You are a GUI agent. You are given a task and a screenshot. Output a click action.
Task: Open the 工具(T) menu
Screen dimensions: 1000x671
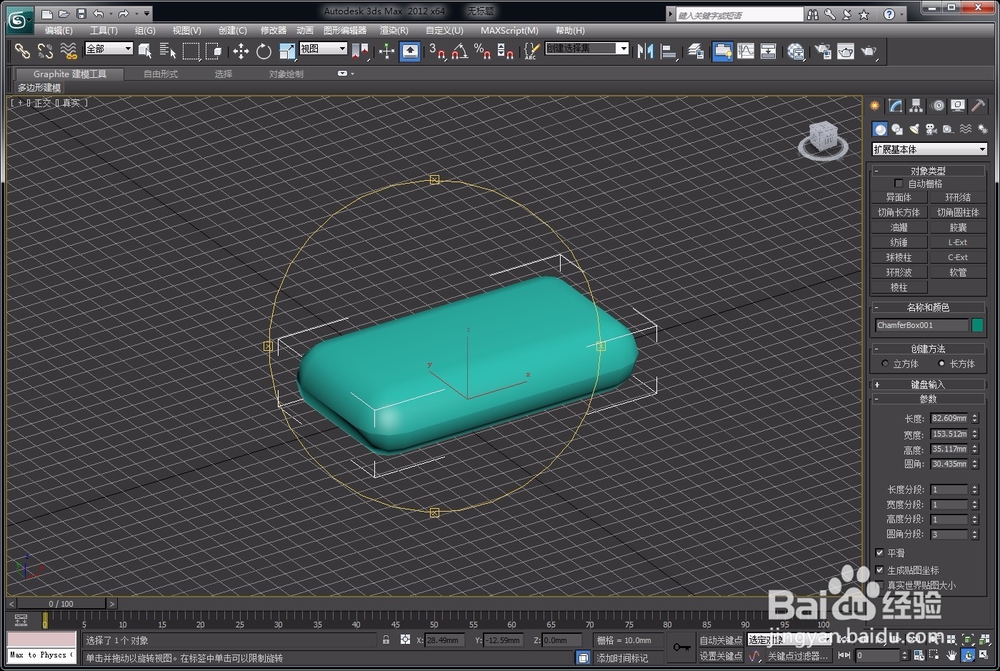(x=103, y=30)
